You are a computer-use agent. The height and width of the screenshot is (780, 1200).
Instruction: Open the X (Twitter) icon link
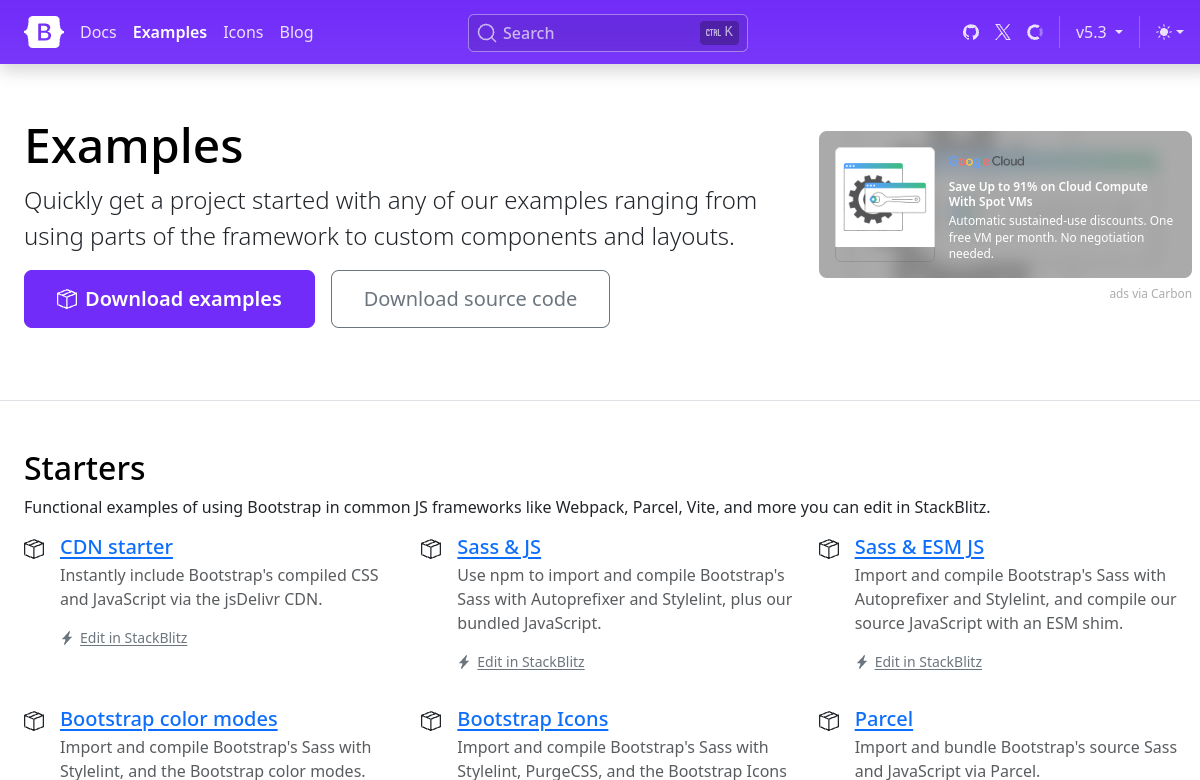coord(1003,32)
